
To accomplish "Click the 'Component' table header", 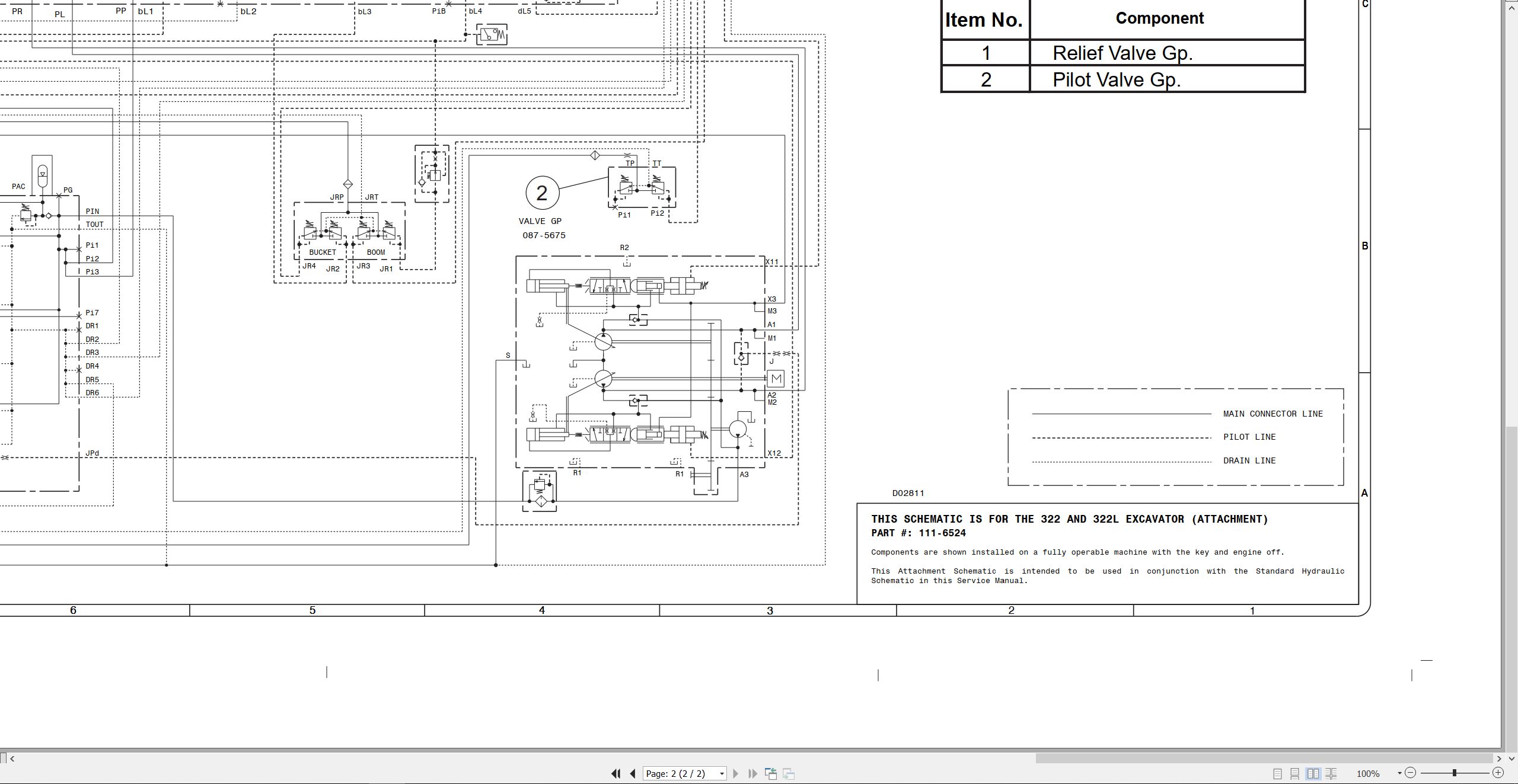I will [x=1160, y=18].
